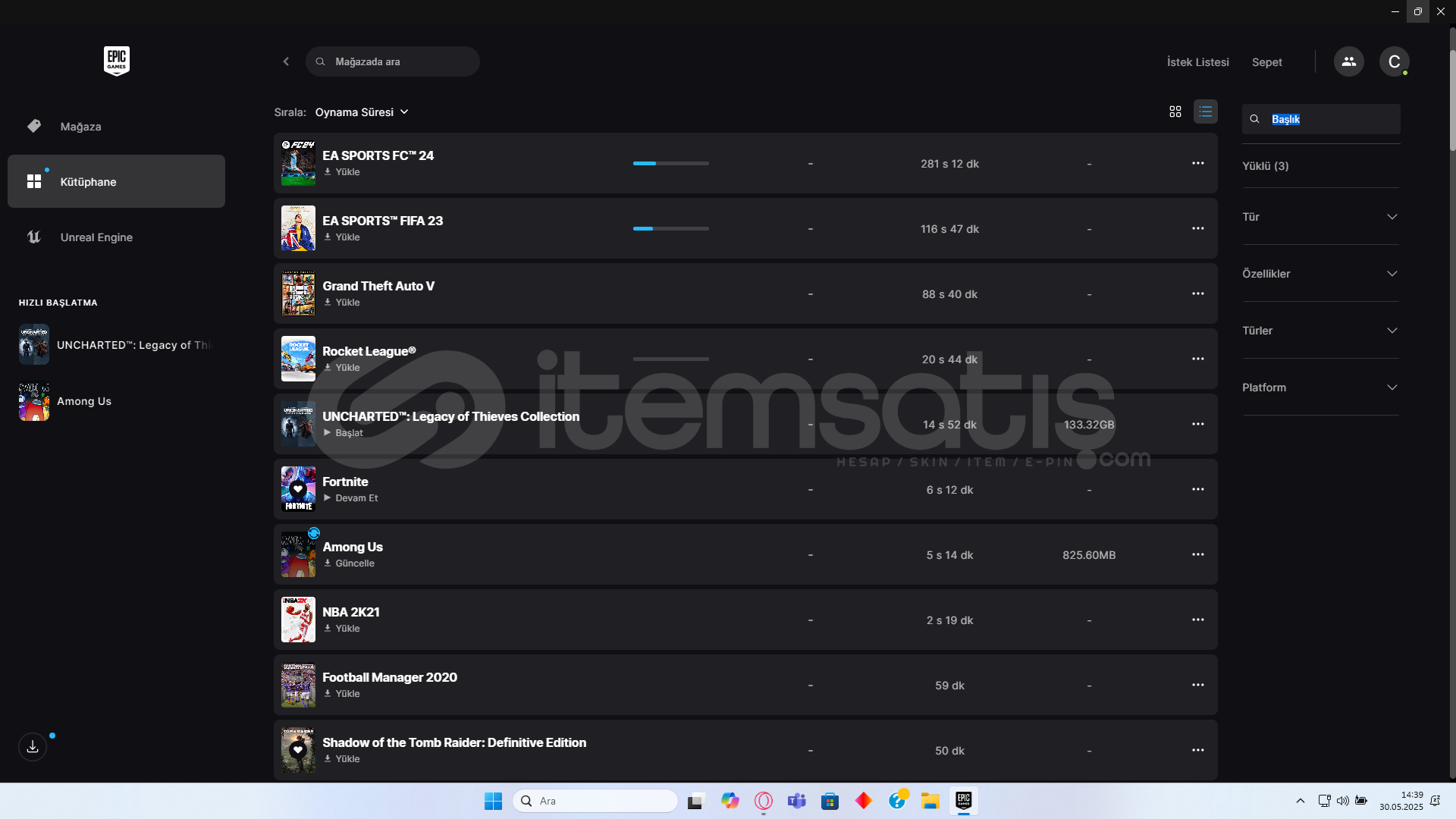This screenshot has width=1456, height=819.
Task: Click the Başlık filter search field
Action: (1321, 119)
